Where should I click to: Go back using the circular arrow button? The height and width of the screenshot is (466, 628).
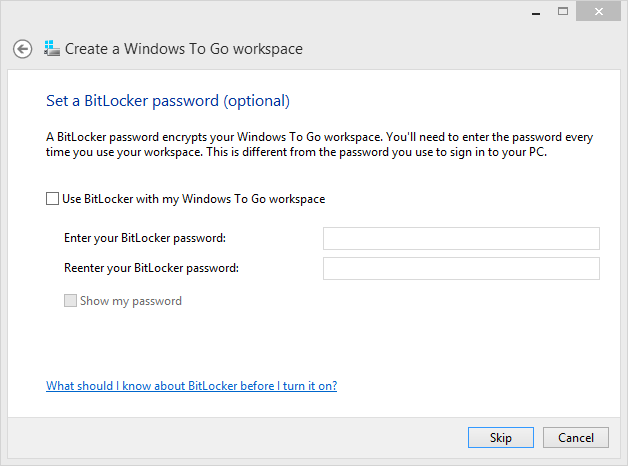point(22,49)
